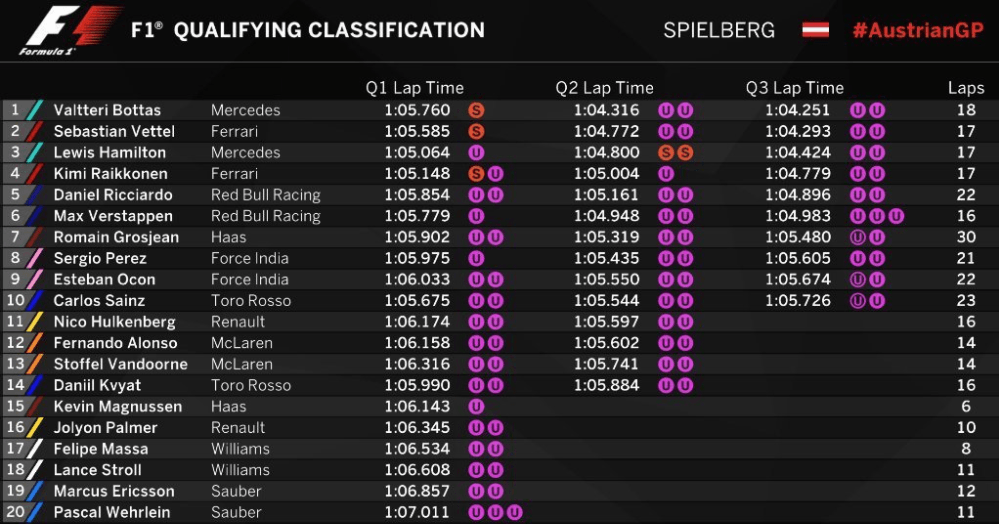Click the Red Bull Racing label for Ricciardo
The width and height of the screenshot is (999, 524).
pos(266,195)
